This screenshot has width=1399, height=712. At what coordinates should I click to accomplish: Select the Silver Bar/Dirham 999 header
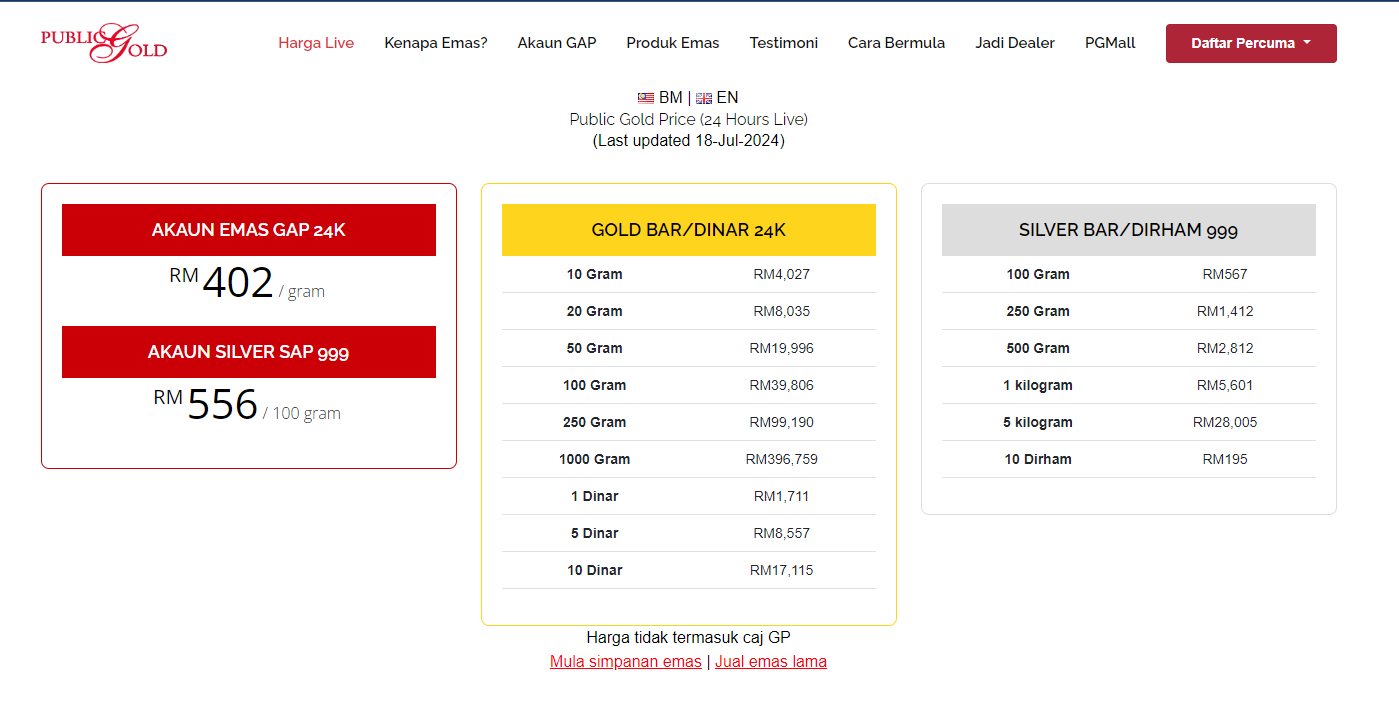click(x=1128, y=230)
